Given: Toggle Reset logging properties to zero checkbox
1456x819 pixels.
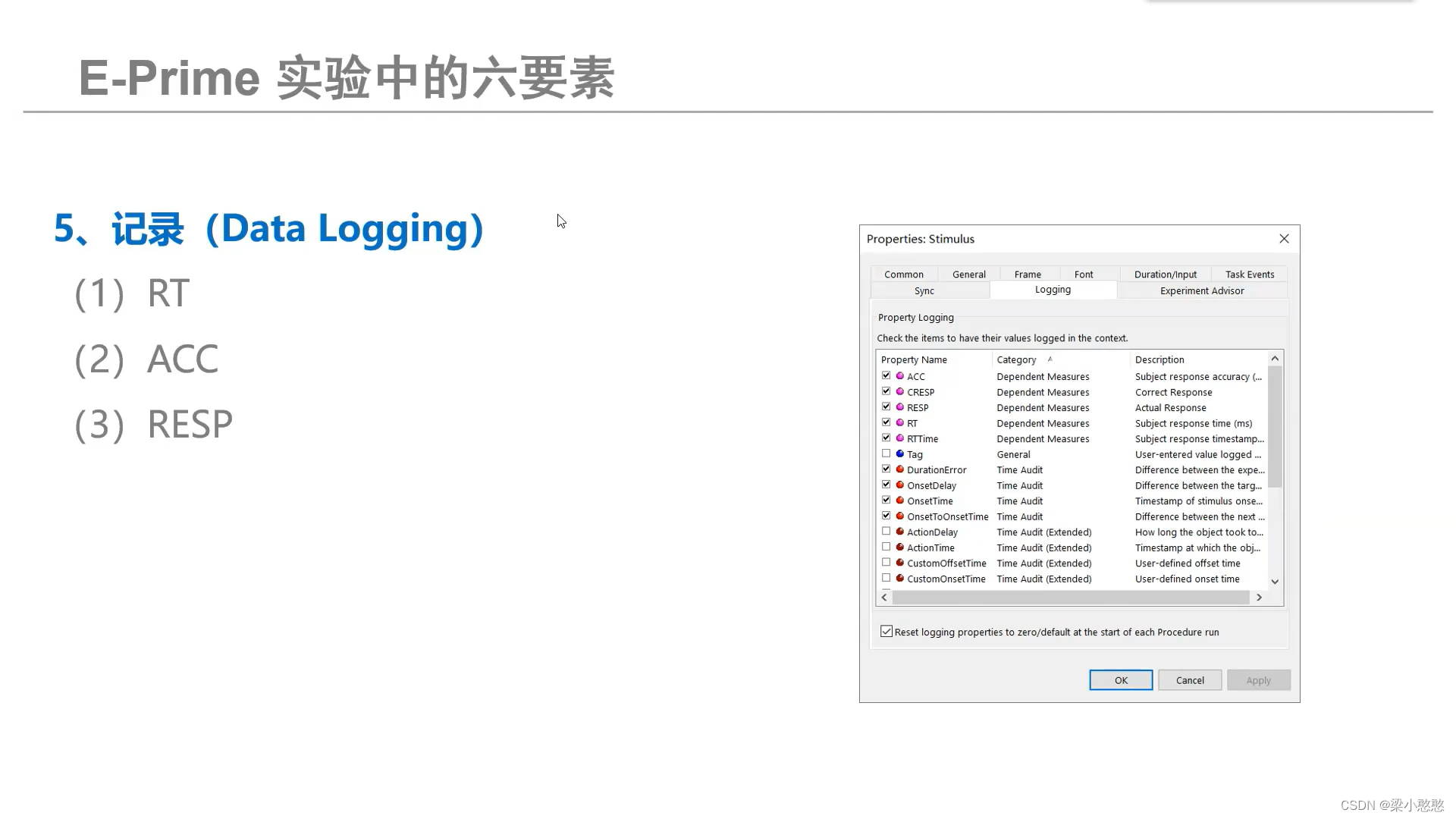Looking at the screenshot, I should click(x=886, y=632).
